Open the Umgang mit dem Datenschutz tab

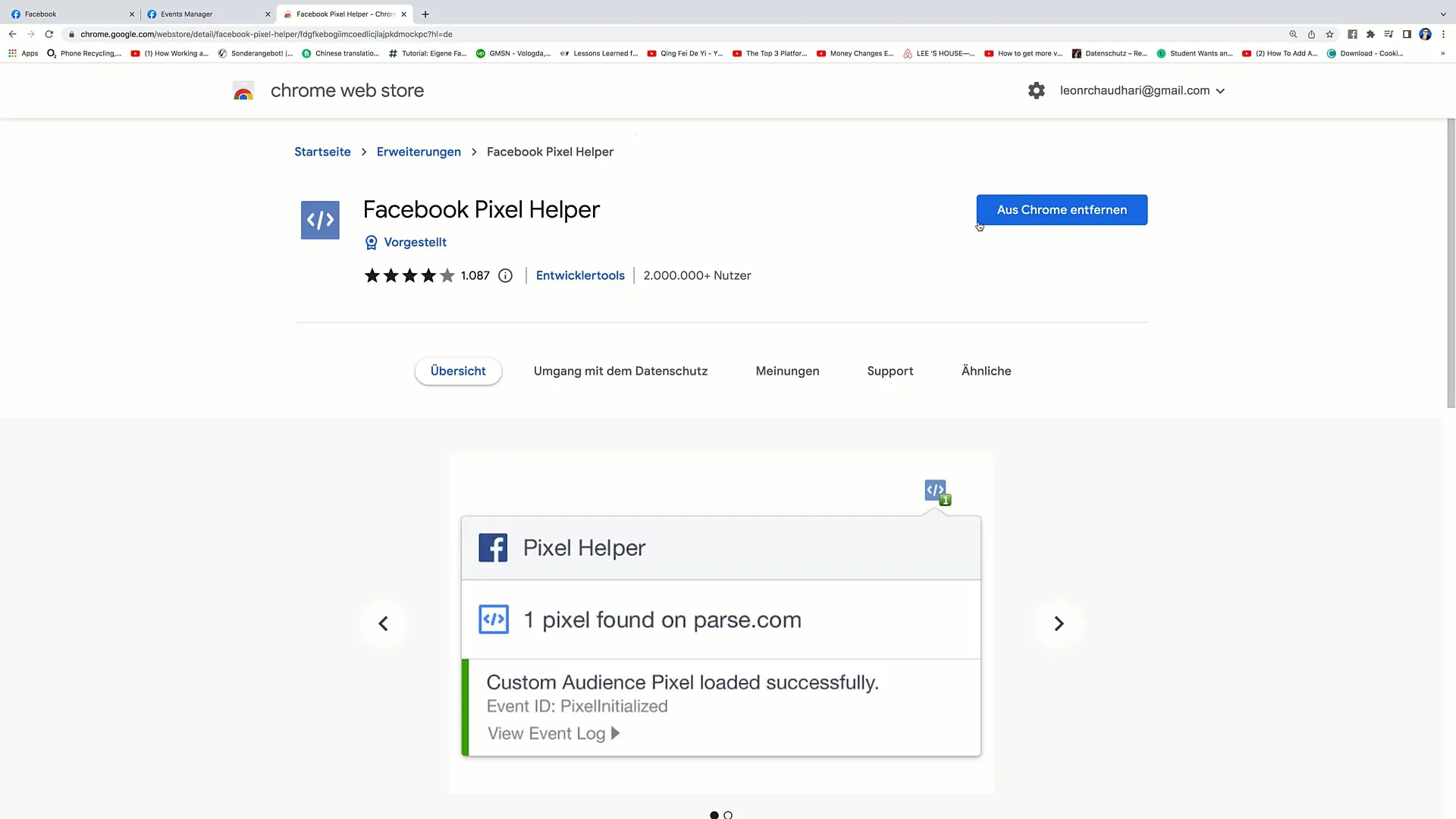tap(620, 371)
